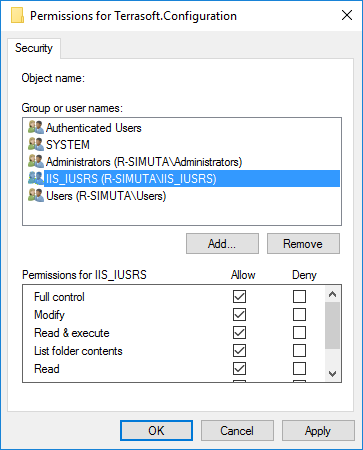Click the permissions scrollbar down arrow
The width and height of the screenshot is (363, 450).
coord(332,374)
